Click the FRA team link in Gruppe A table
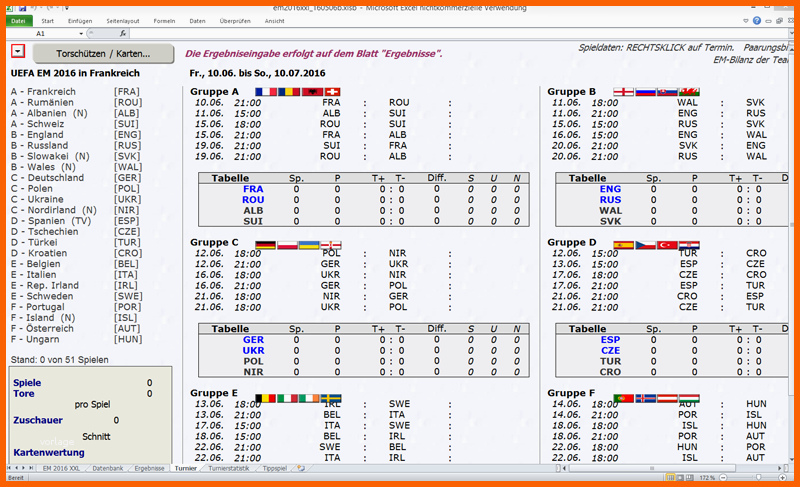Image resolution: width=800 pixels, height=487 pixels. (x=253, y=189)
